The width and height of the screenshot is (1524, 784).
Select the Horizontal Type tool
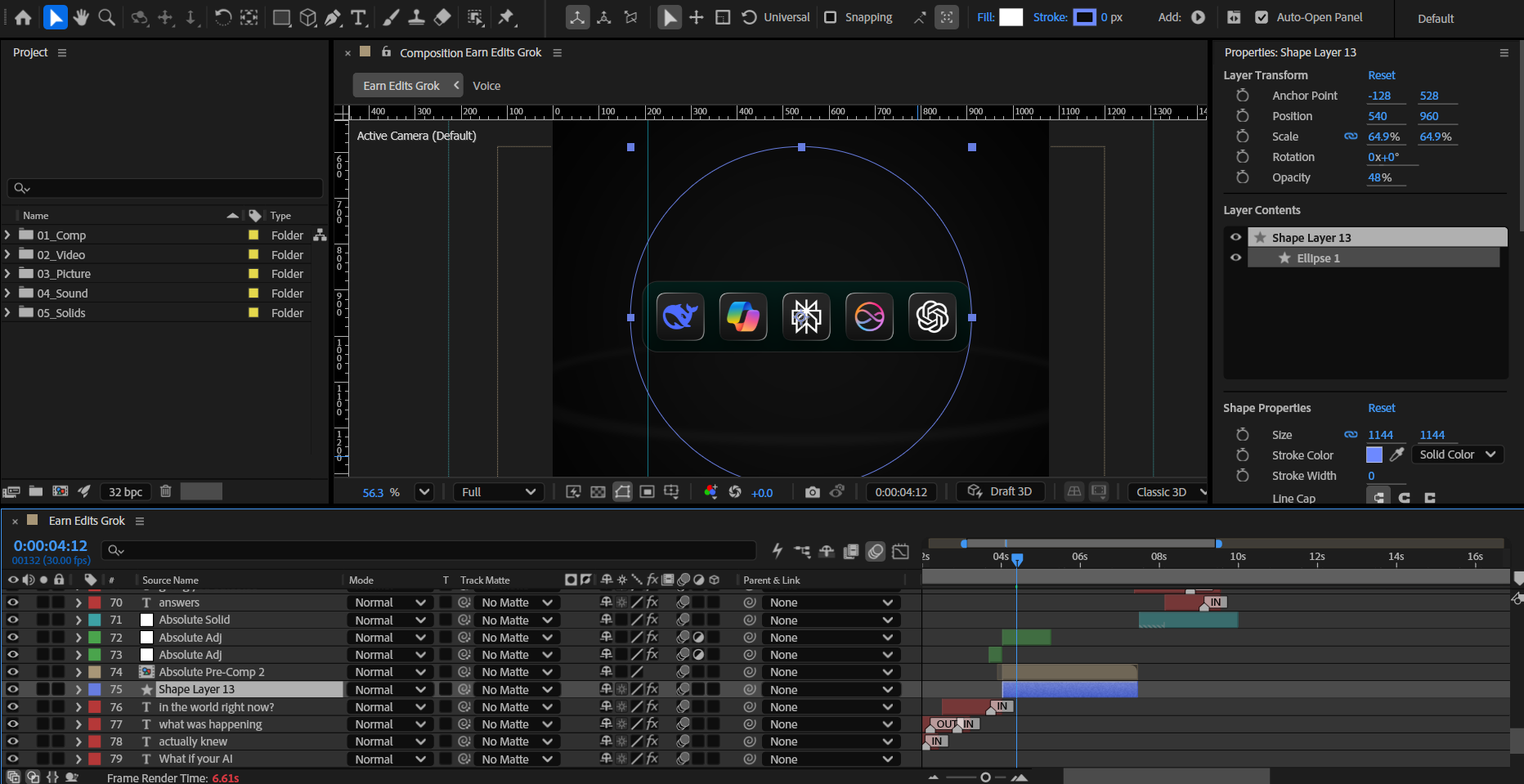(x=358, y=17)
